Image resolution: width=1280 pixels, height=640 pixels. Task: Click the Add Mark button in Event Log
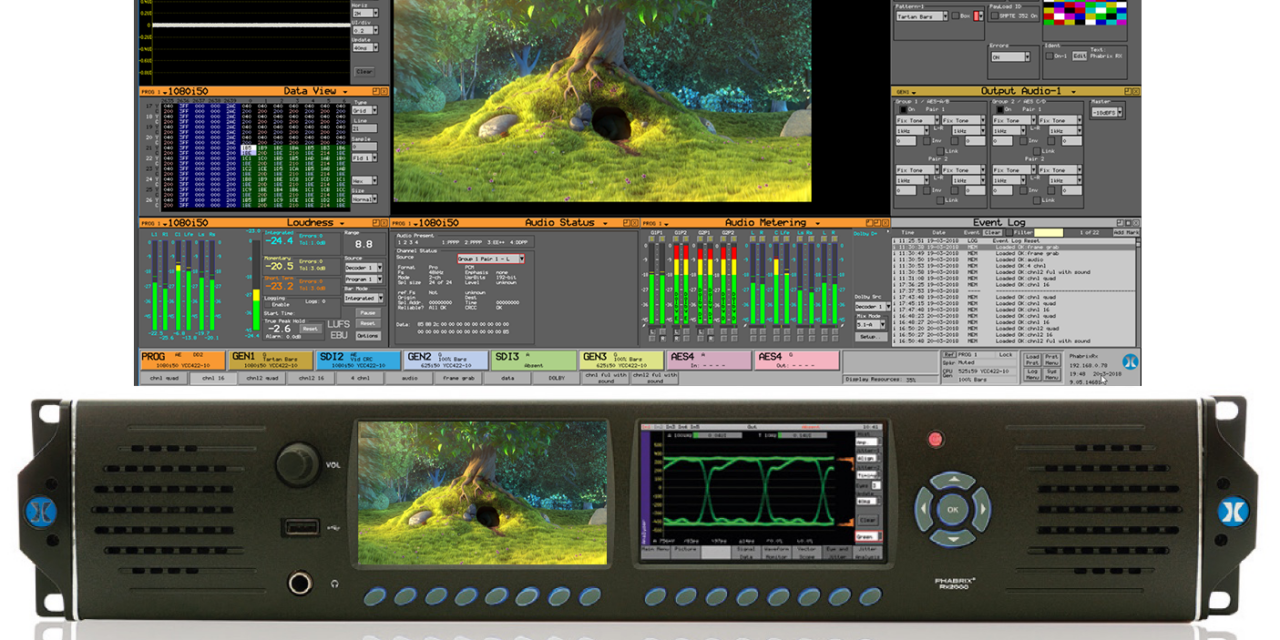(x=1125, y=232)
